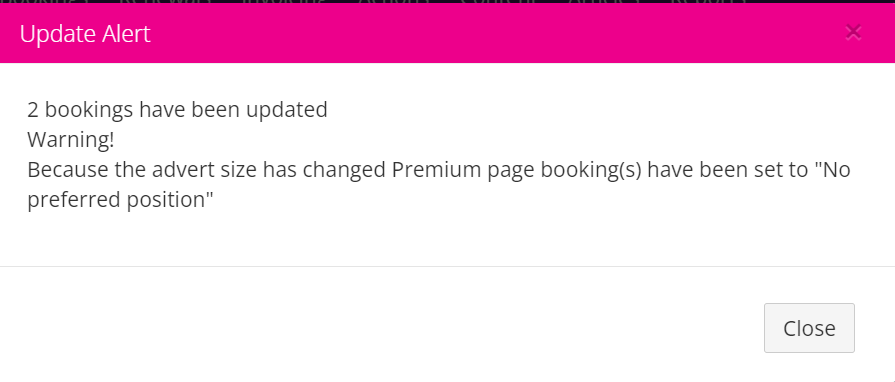Click the word 'bookings' in the first line

pos(89,110)
